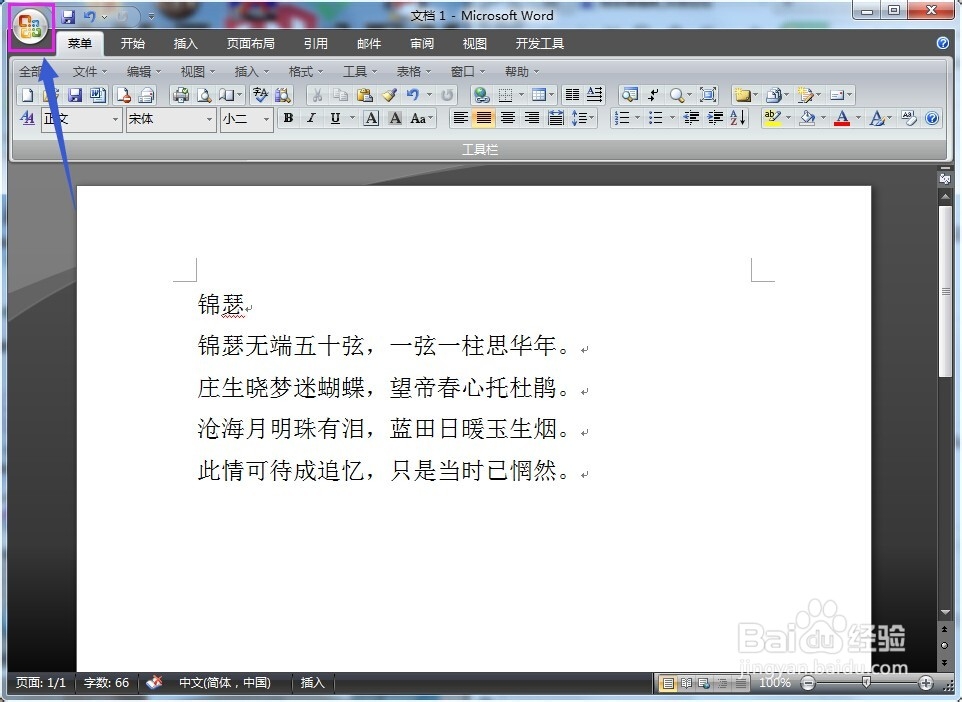Click the zoom slider handle
This screenshot has height=702, width=962.
point(866,683)
